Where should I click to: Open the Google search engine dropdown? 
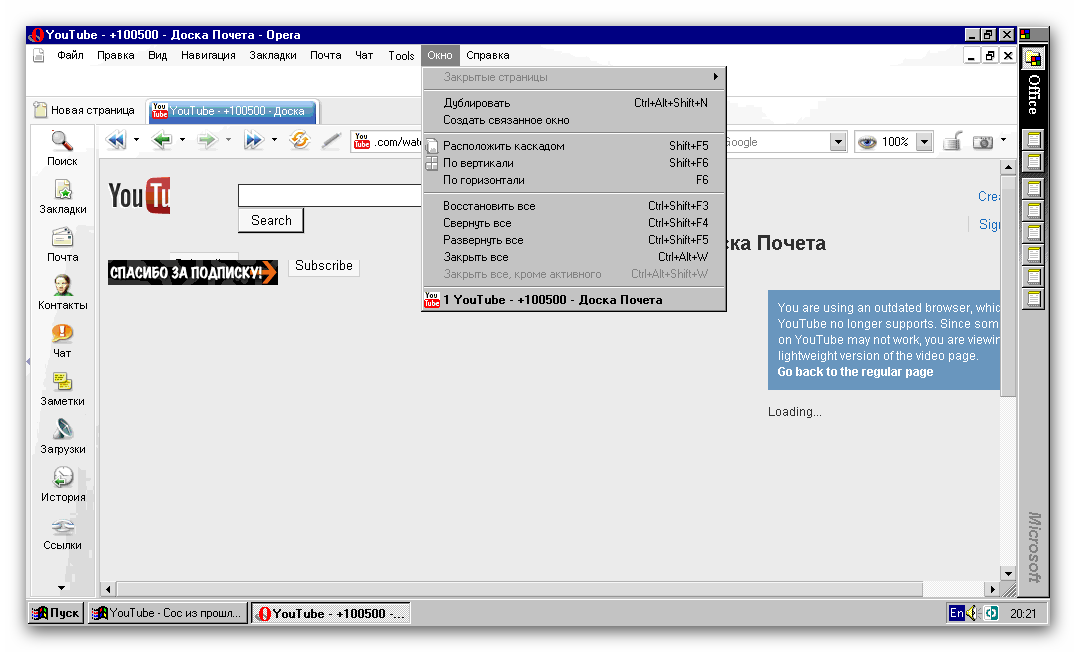(x=838, y=142)
